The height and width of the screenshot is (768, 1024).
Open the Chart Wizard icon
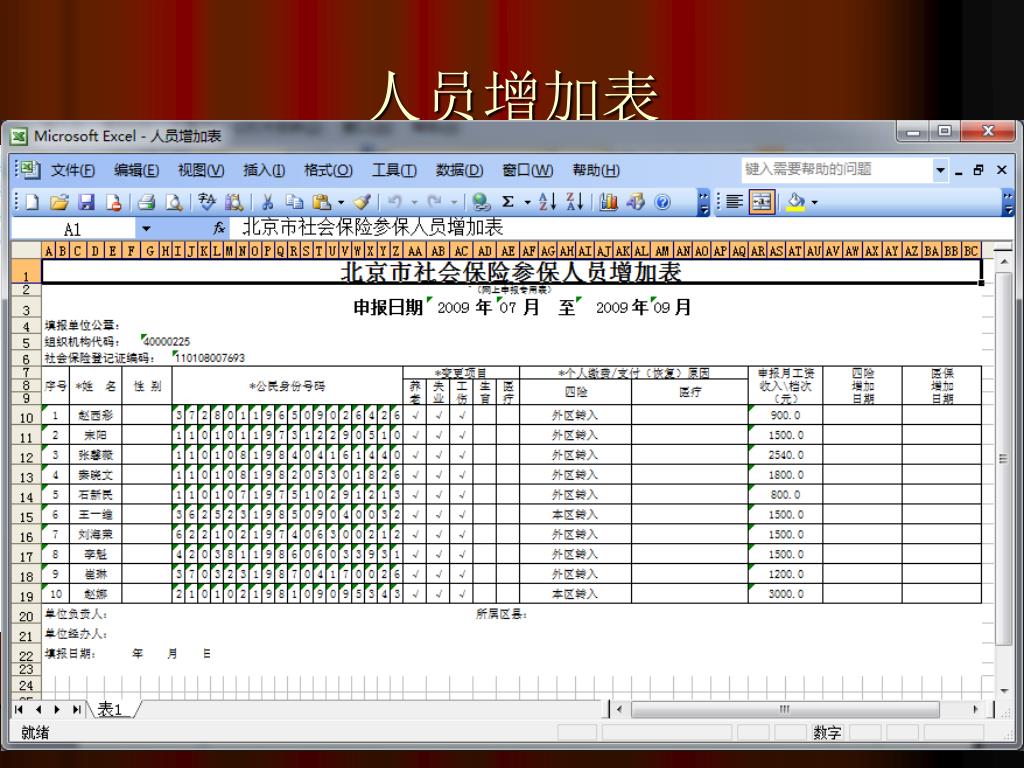tap(608, 202)
